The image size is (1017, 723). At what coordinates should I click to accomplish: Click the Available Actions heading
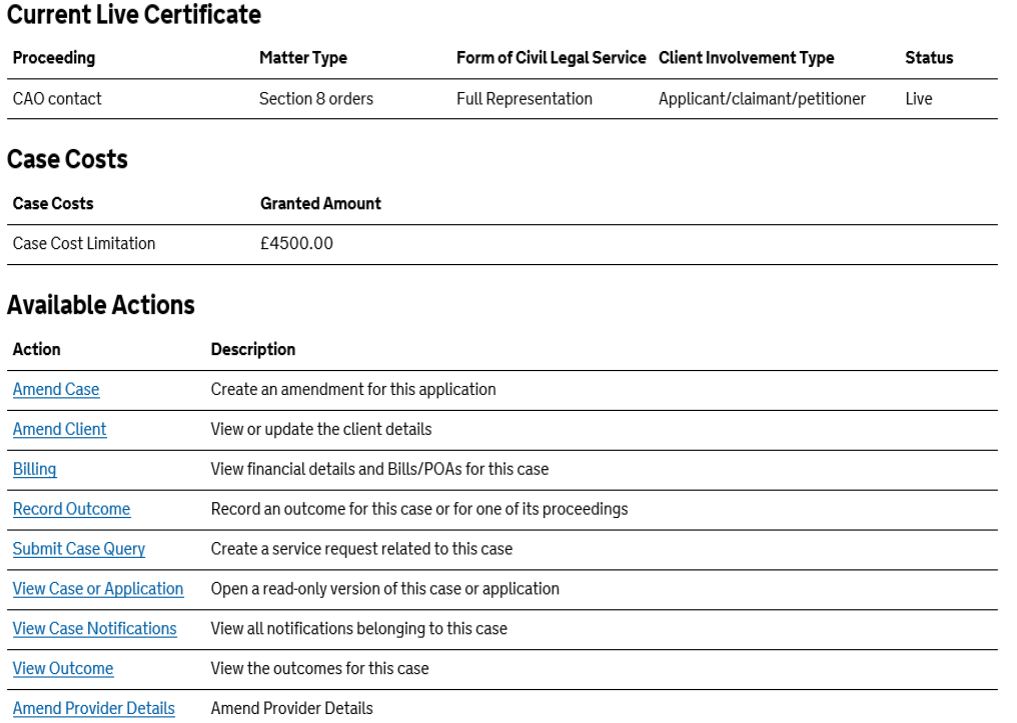click(101, 305)
